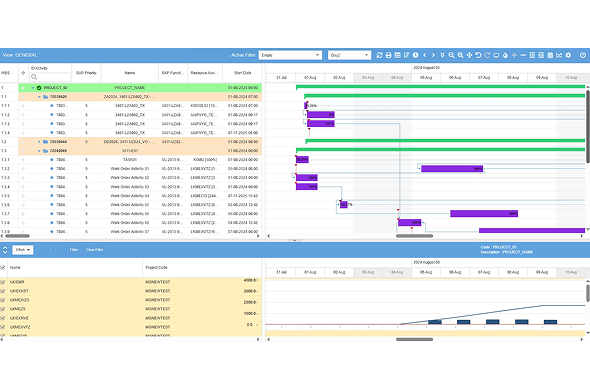The height and width of the screenshot is (390, 590).
Task: Click the folder icon of row 1.2
Action: (46, 142)
